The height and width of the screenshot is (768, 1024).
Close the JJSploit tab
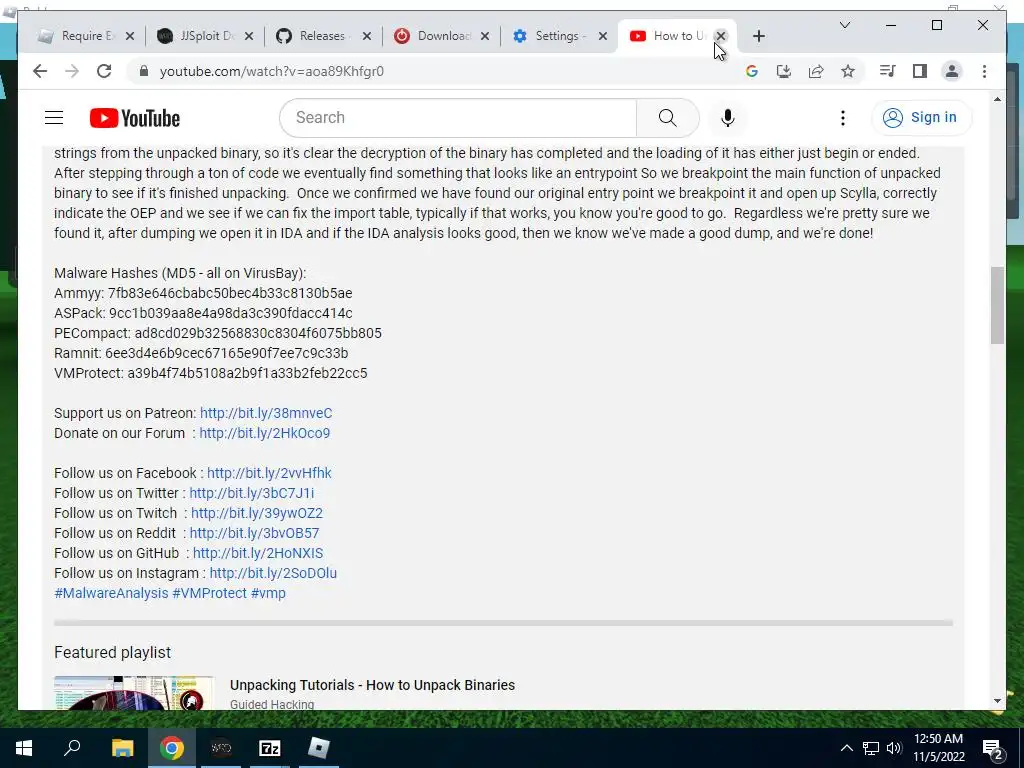pos(248,36)
